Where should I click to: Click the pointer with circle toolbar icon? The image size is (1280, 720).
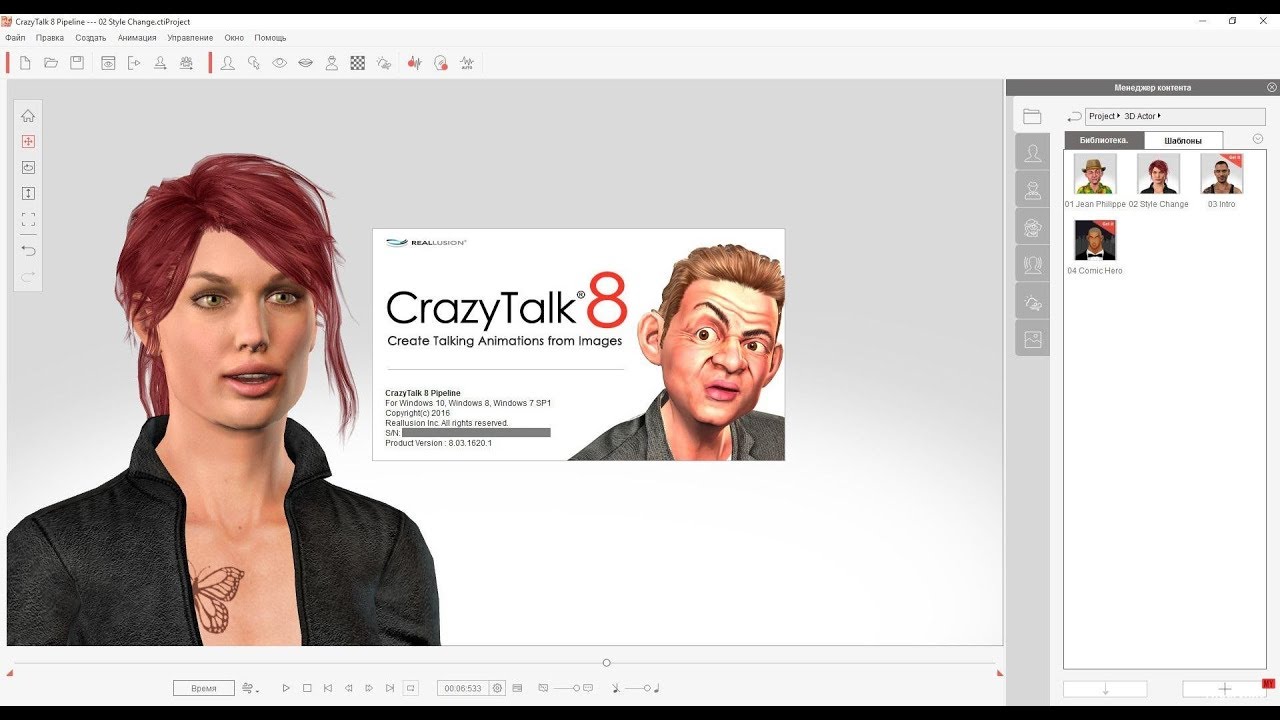click(254, 63)
